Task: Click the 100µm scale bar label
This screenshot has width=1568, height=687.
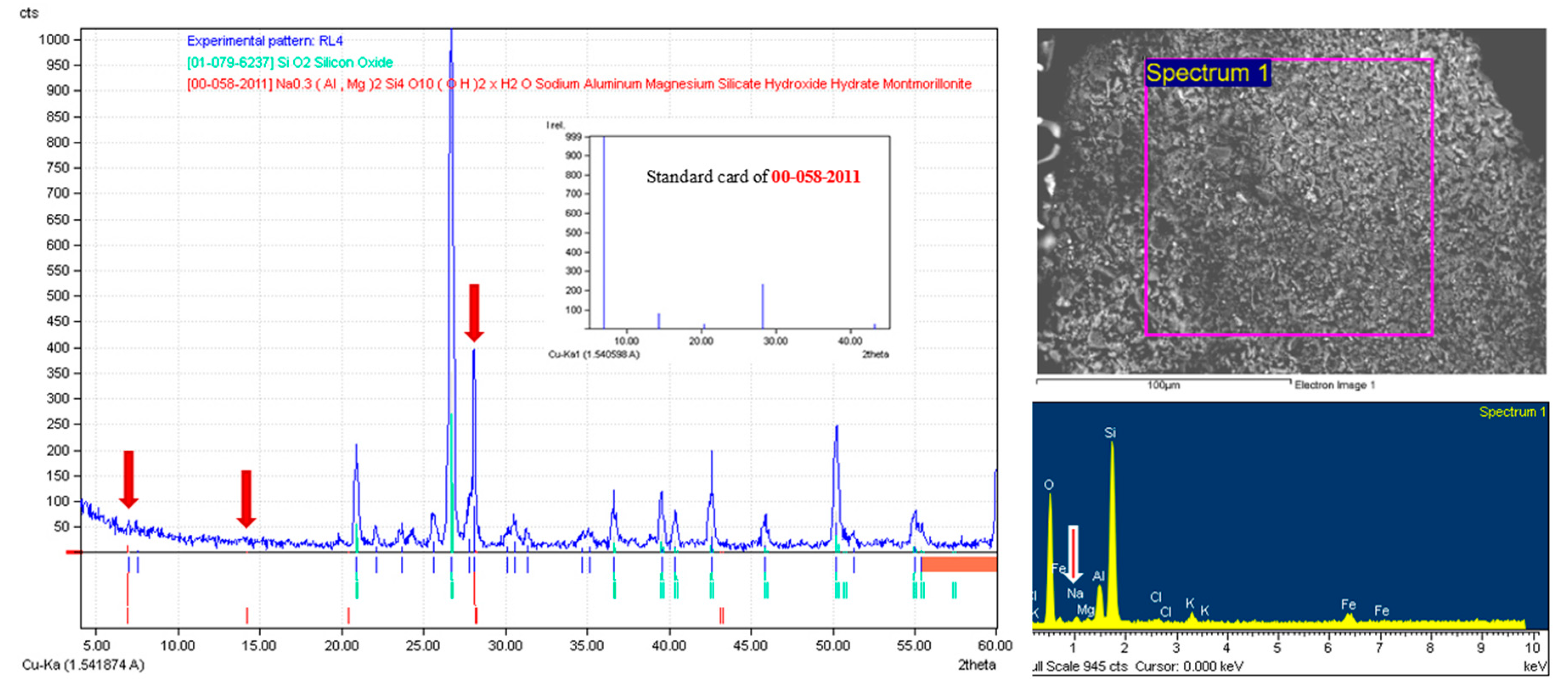Action: pyautogui.click(x=1163, y=385)
